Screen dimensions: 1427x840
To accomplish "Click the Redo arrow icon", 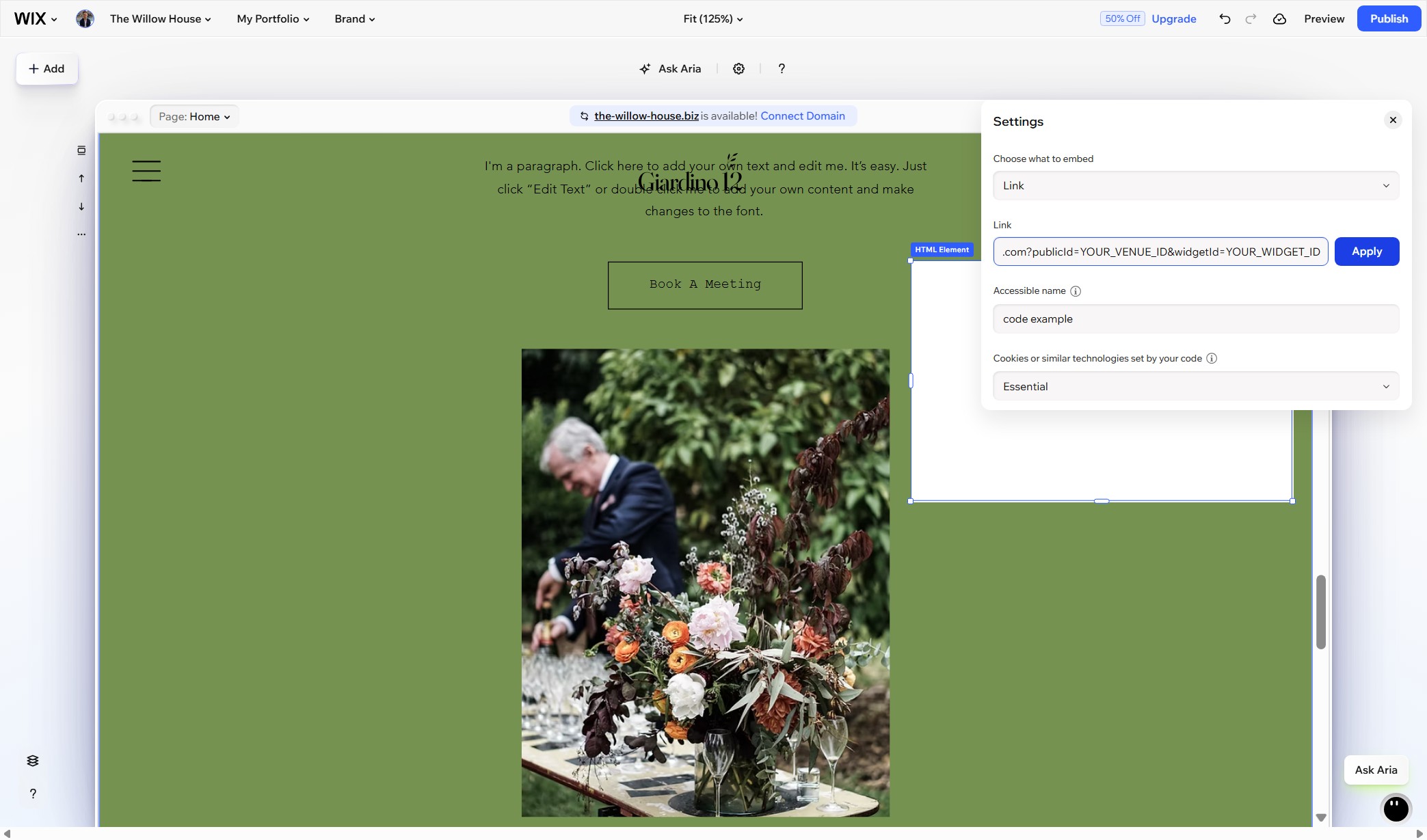I will point(1251,19).
